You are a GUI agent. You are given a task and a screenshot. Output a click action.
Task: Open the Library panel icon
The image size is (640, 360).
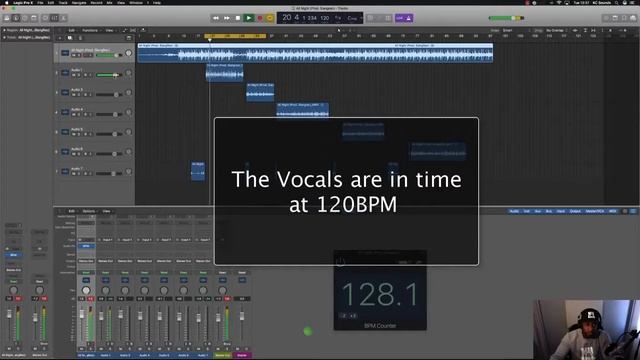click(x=7, y=18)
